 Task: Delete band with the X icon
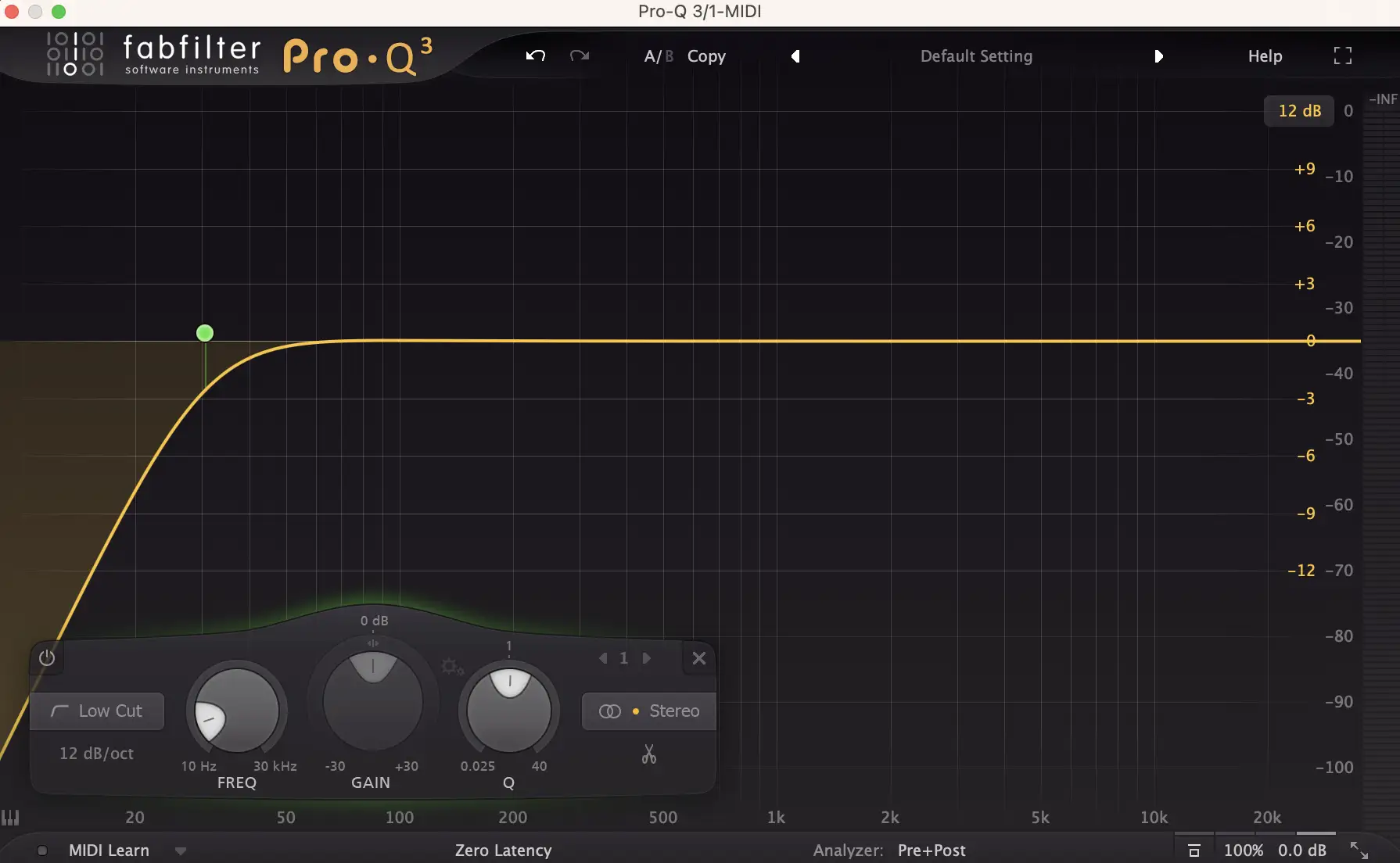coord(699,658)
